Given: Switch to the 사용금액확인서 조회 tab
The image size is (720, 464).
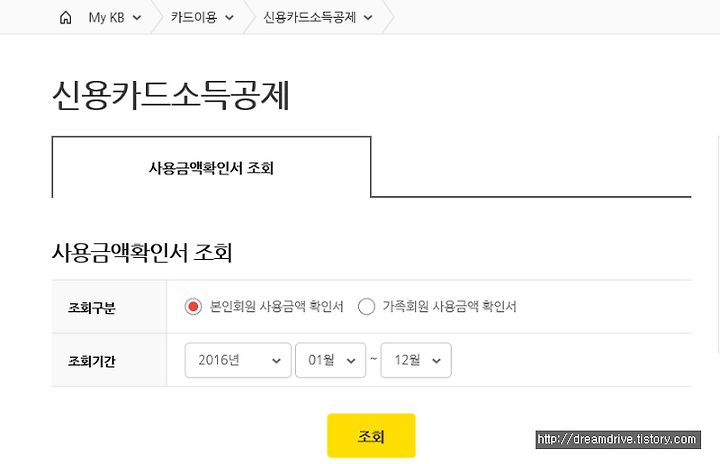Looking at the screenshot, I should [x=211, y=168].
